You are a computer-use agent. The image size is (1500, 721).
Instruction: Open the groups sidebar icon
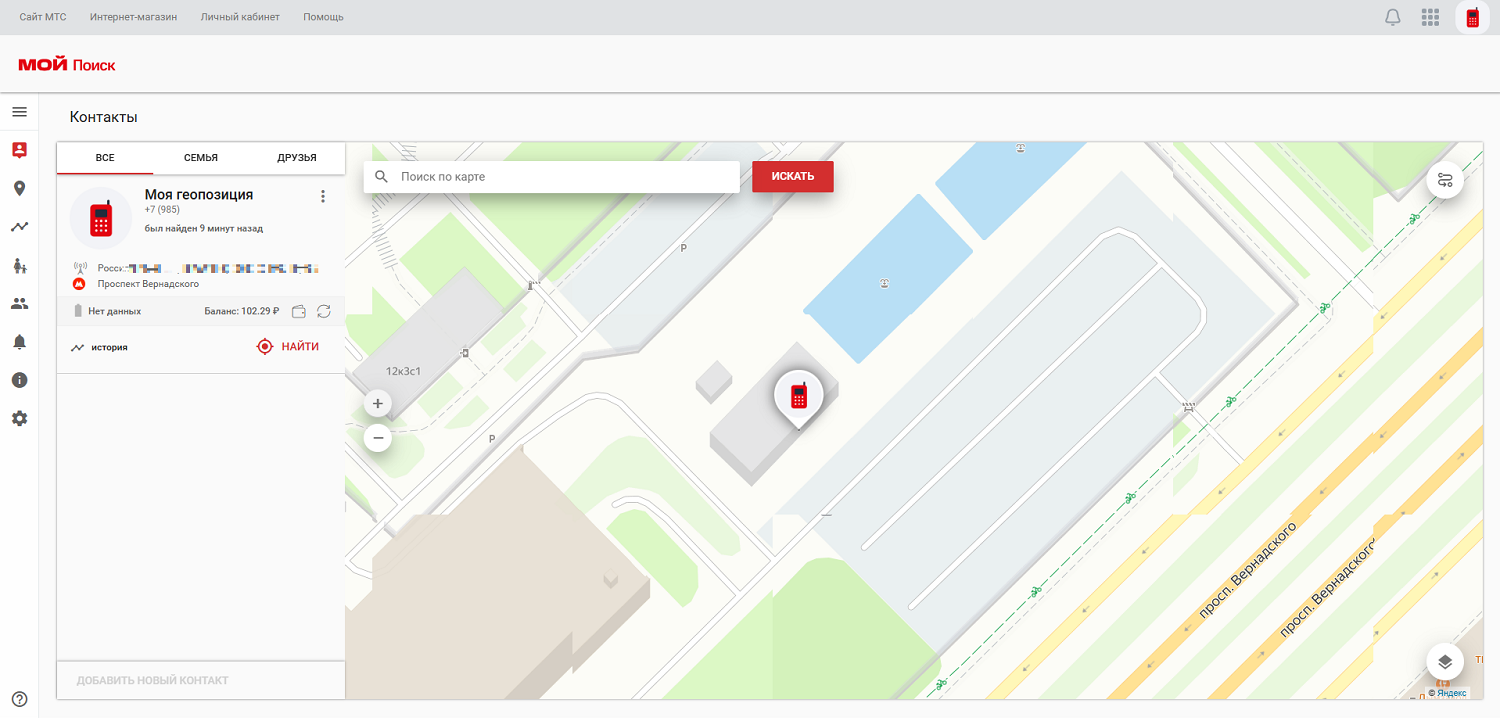[19, 303]
